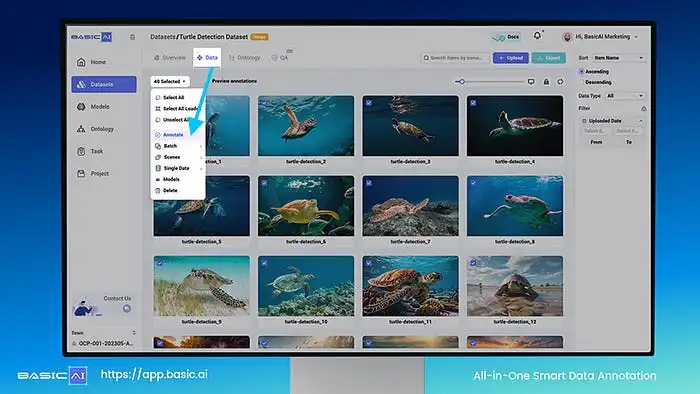Click the Export button
This screenshot has width=700, height=394.
click(549, 58)
